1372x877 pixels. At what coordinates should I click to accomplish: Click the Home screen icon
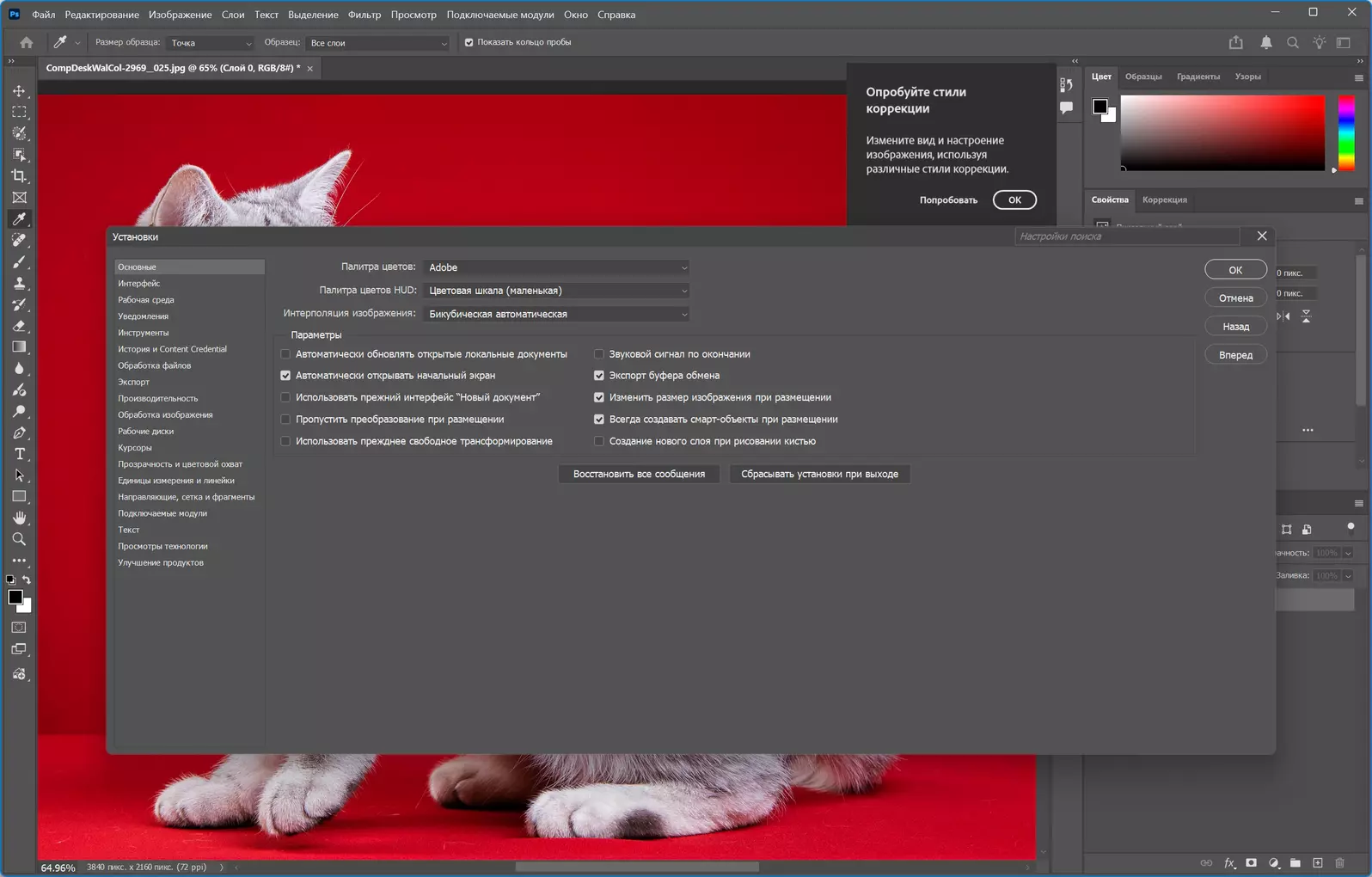pos(27,42)
